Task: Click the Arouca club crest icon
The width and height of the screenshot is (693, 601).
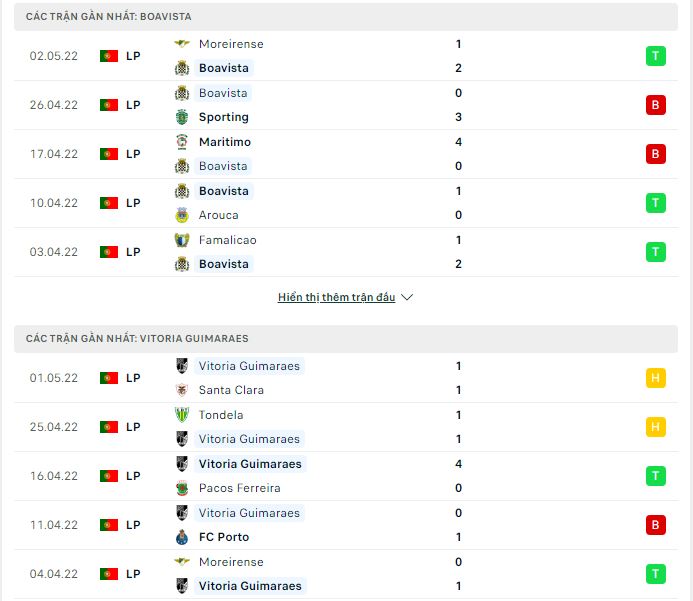Action: (x=182, y=215)
